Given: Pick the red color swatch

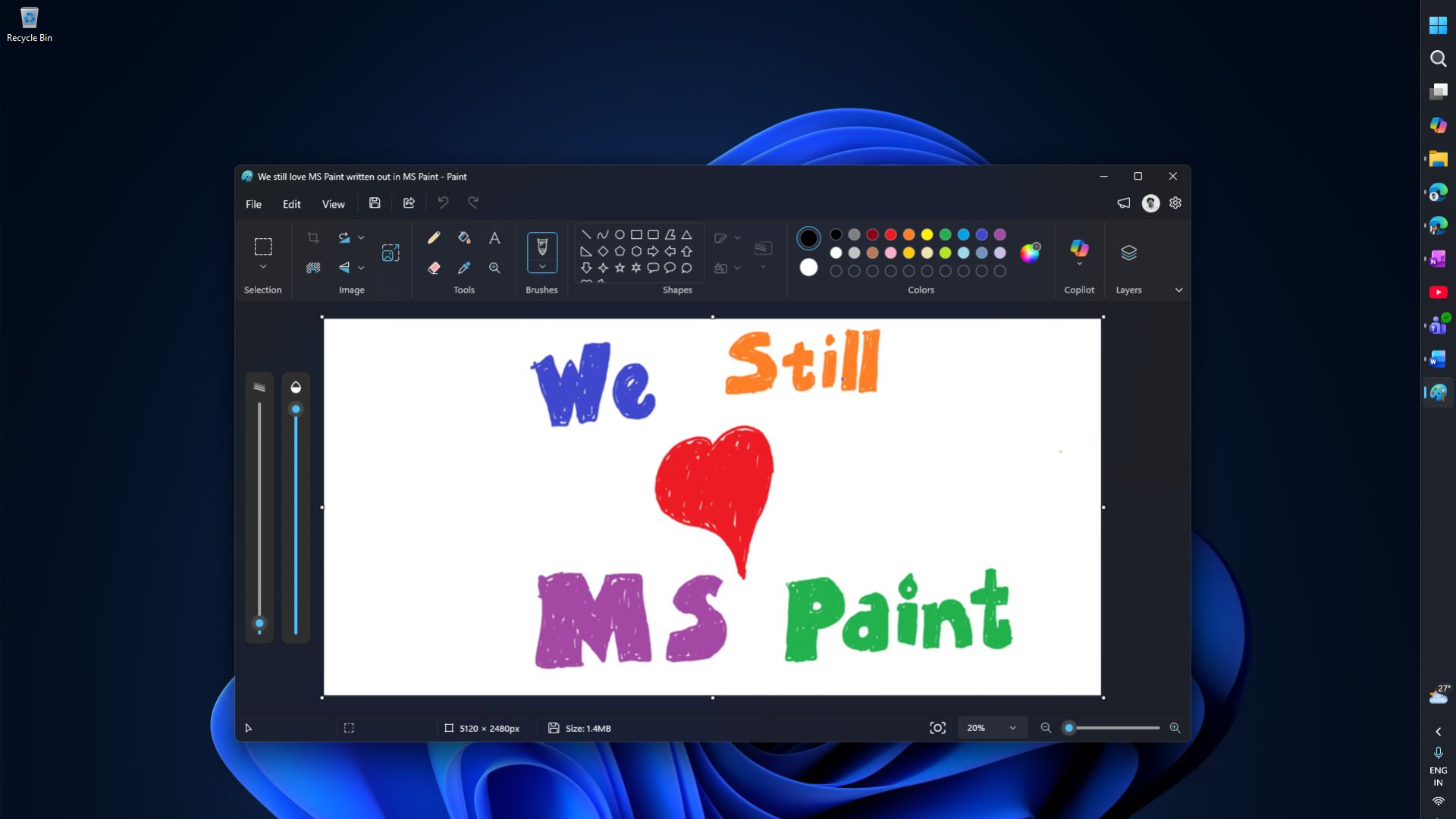Looking at the screenshot, I should tap(891, 235).
